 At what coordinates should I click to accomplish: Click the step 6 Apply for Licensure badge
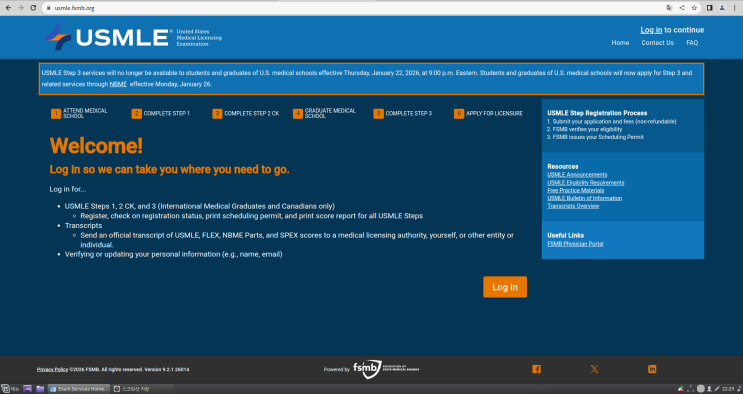pos(459,114)
